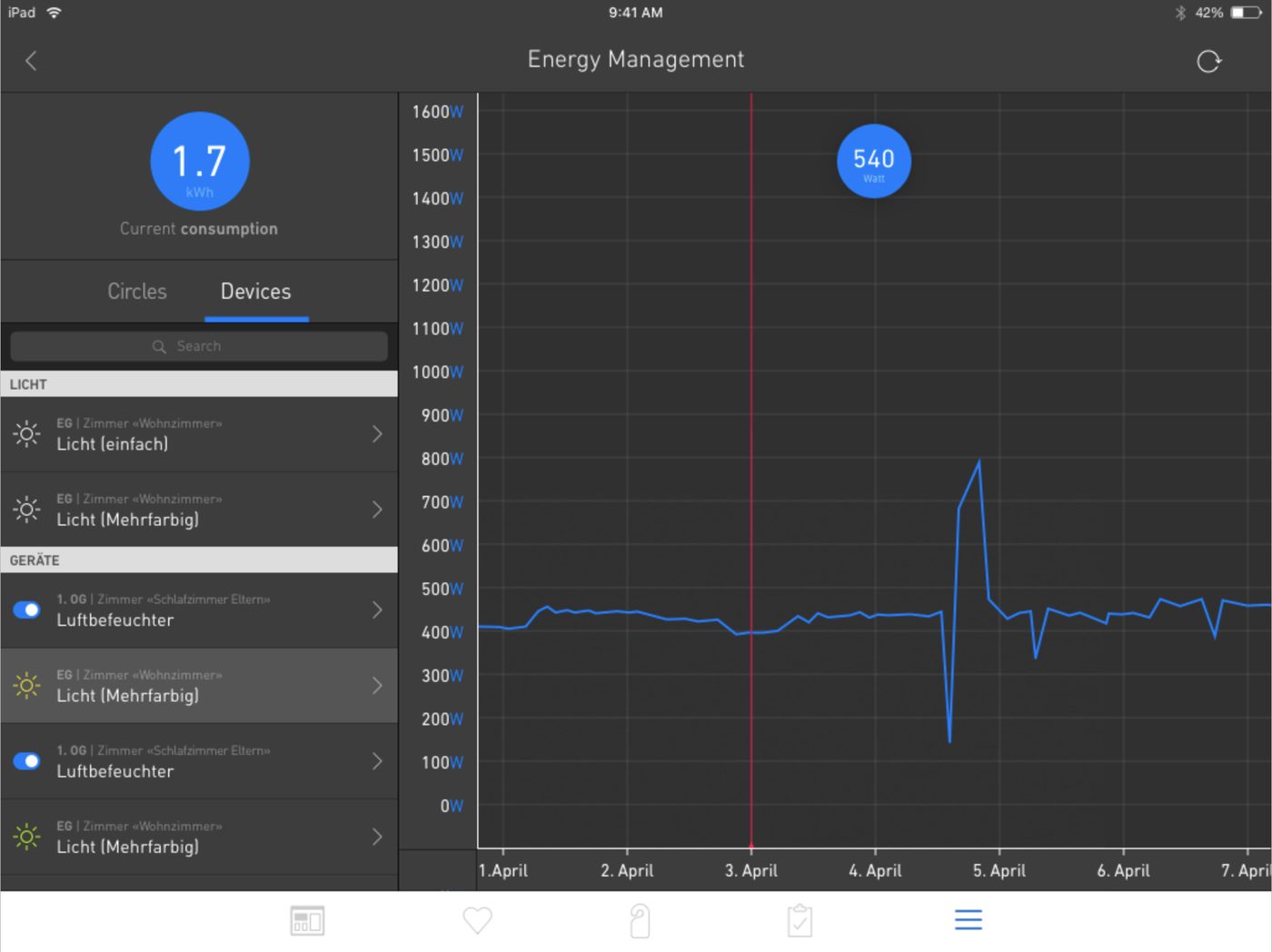Open the dashboard icon in bottom bar
This screenshot has height=952, width=1272.
pyautogui.click(x=307, y=920)
